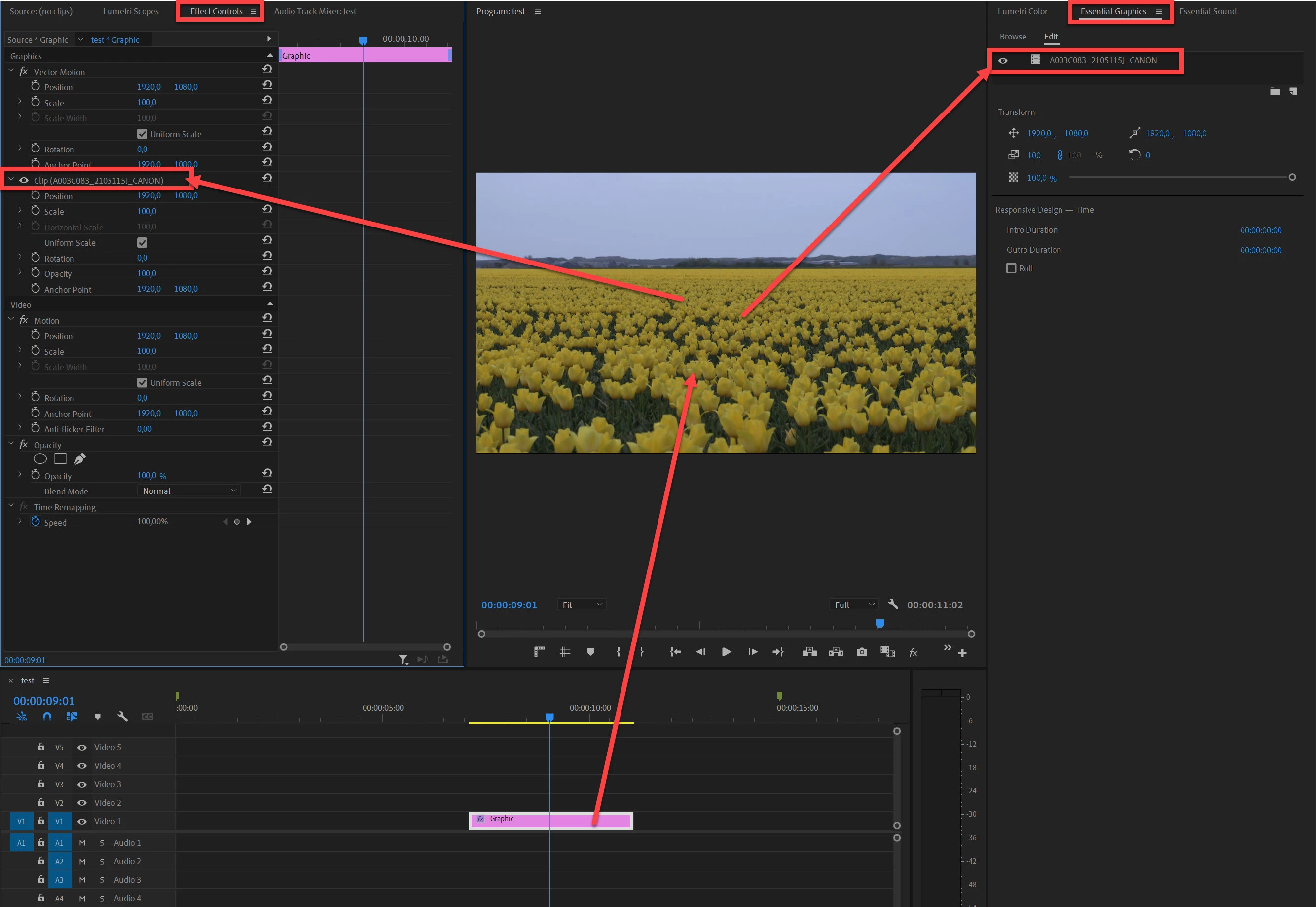
Task: Open the Blend Mode Normal dropdown
Action: [188, 491]
